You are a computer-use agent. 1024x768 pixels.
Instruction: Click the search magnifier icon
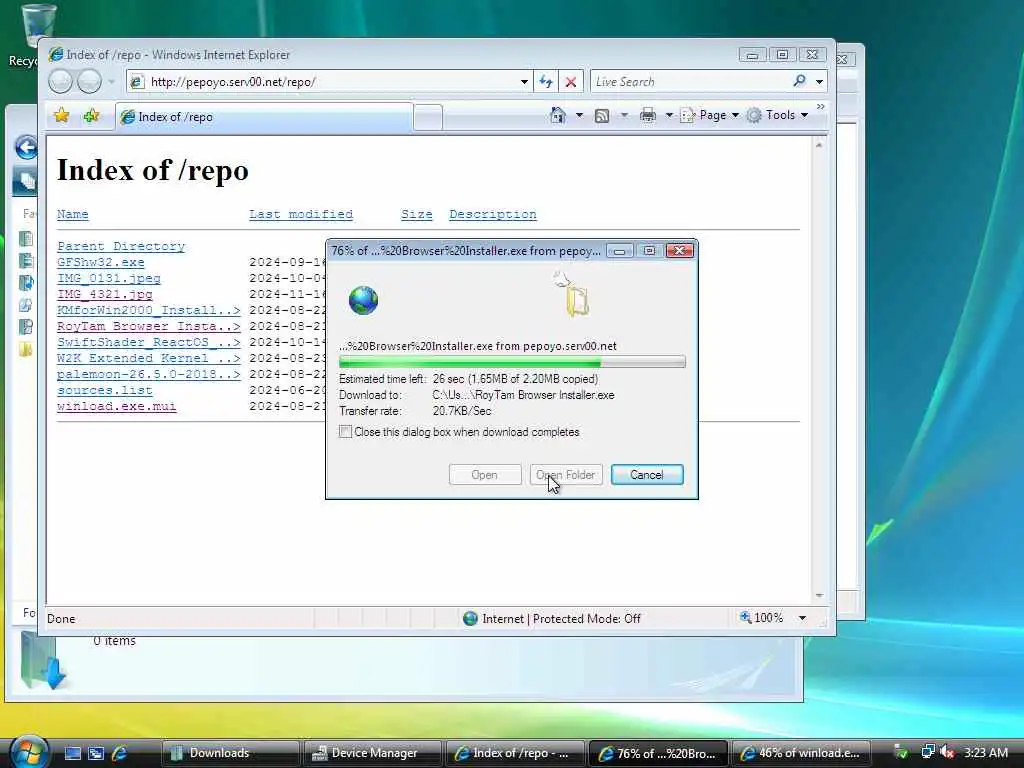click(x=799, y=81)
